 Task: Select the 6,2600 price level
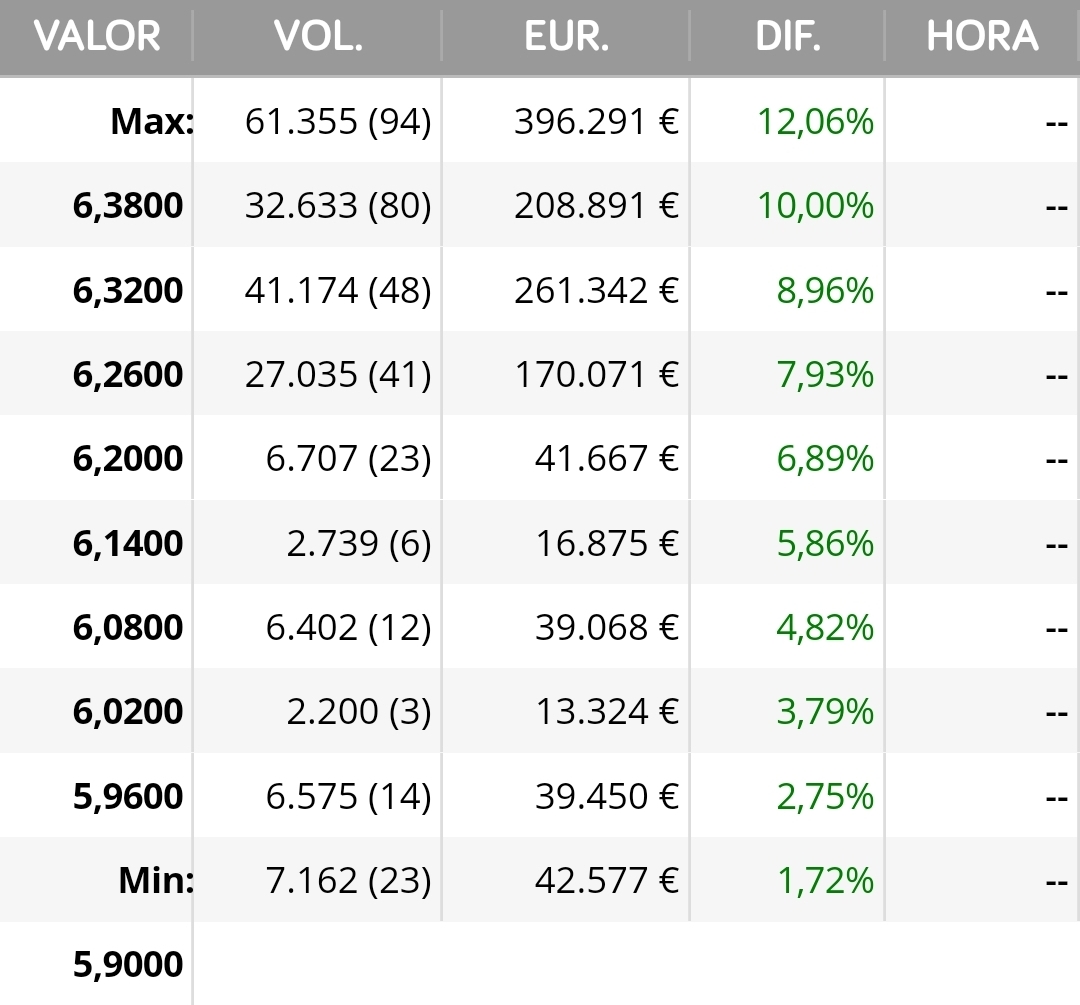point(128,375)
